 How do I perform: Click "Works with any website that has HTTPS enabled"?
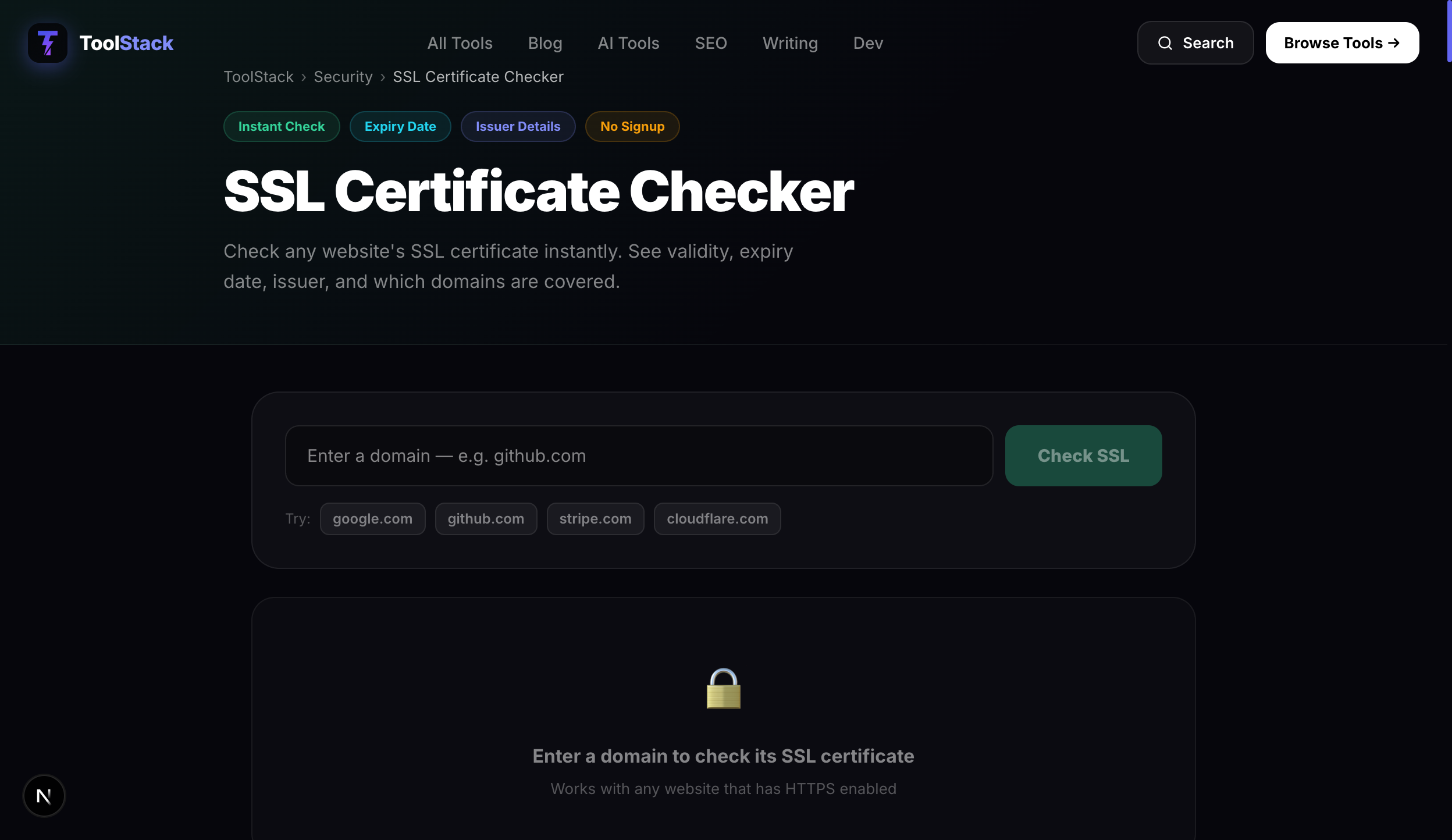(x=723, y=788)
